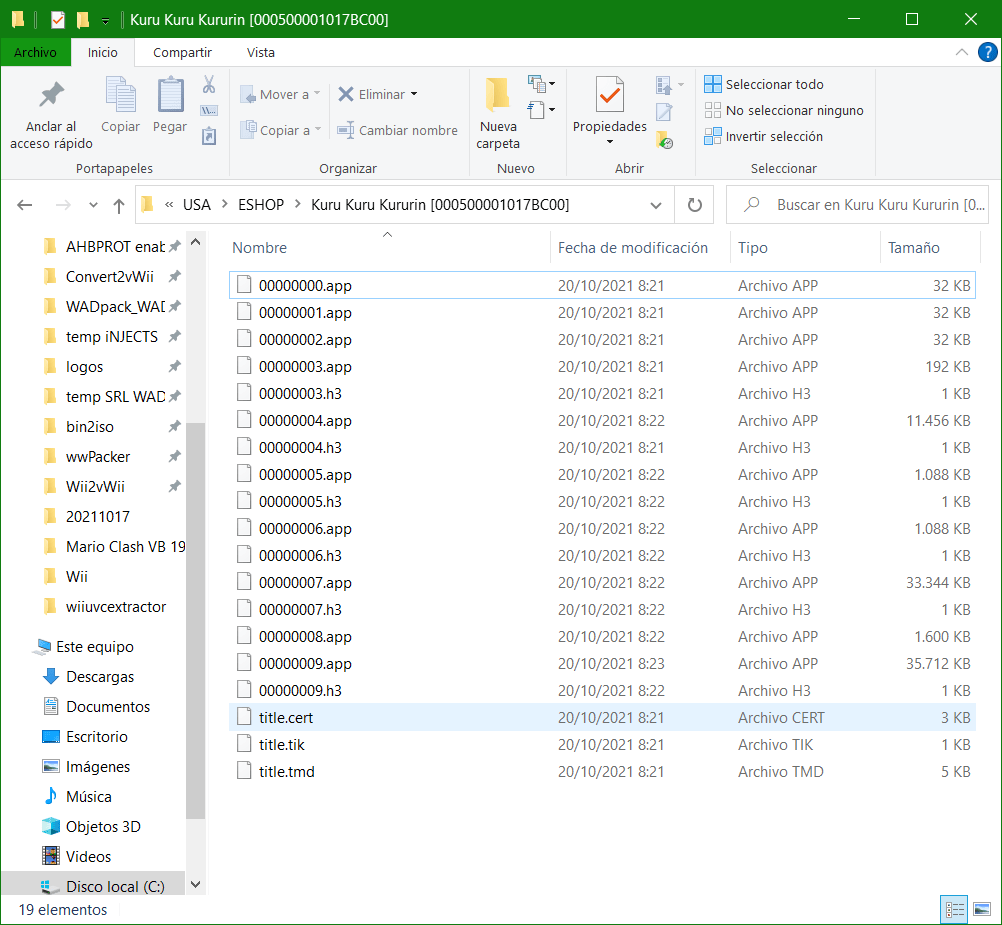
Task: Click Invertir selección option
Action: pyautogui.click(x=764, y=137)
